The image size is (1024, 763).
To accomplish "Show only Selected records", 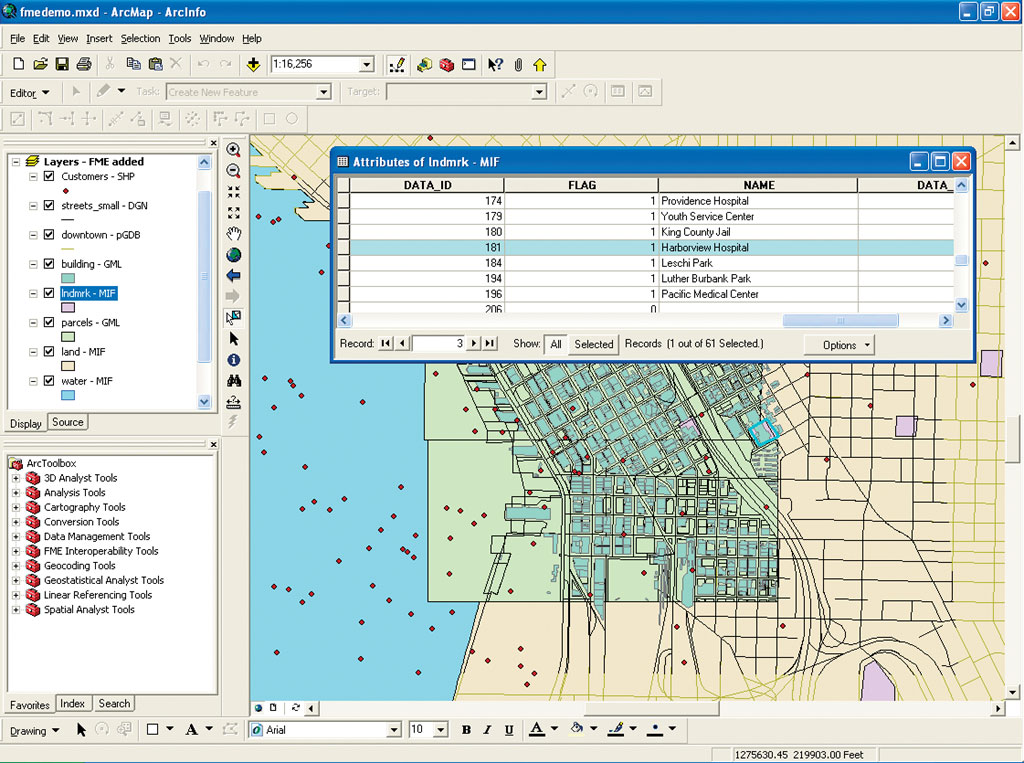I will 593,344.
